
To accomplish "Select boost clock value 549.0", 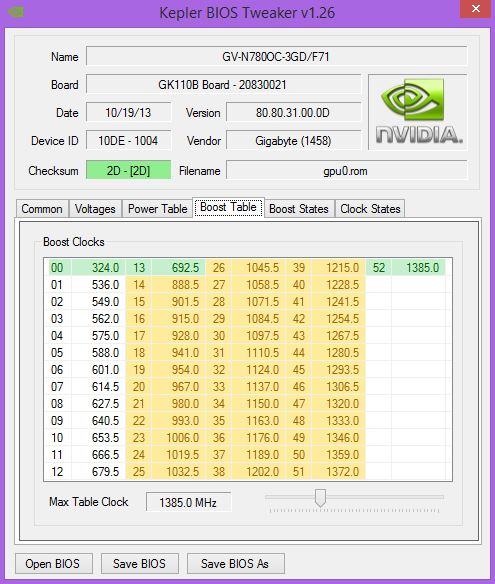I will click(98, 302).
